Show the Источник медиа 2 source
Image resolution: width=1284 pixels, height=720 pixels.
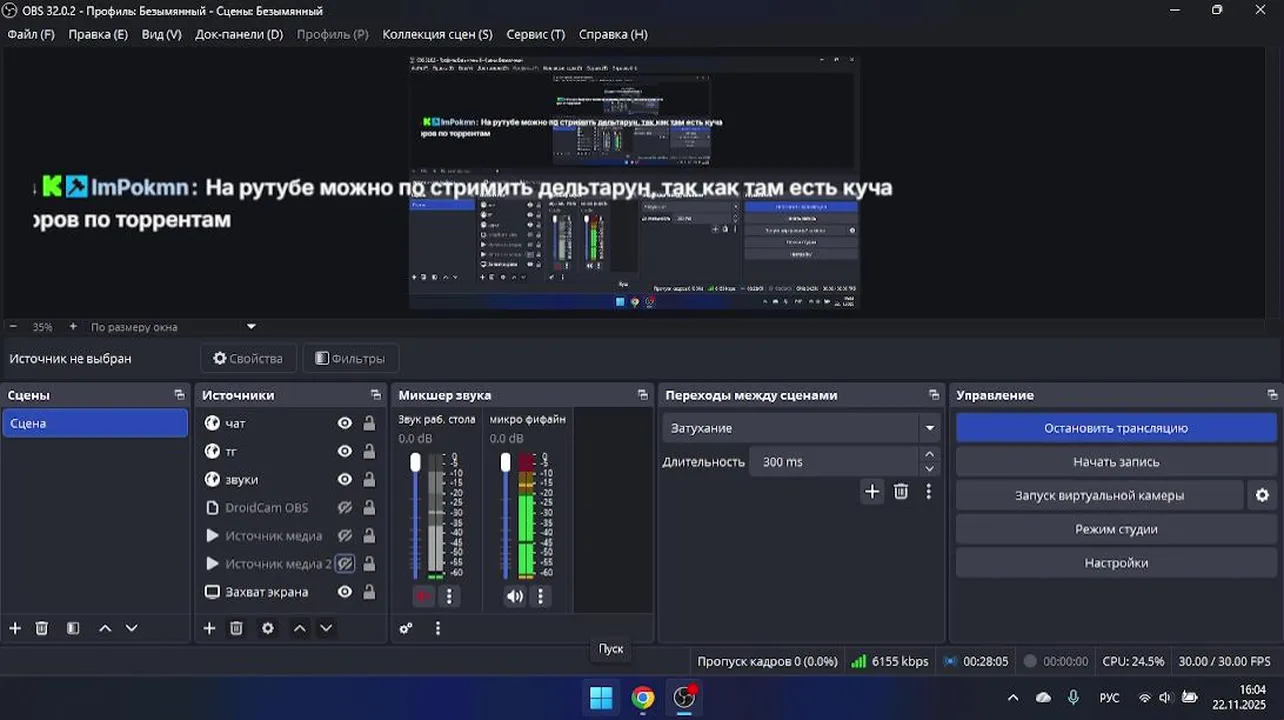[345, 563]
